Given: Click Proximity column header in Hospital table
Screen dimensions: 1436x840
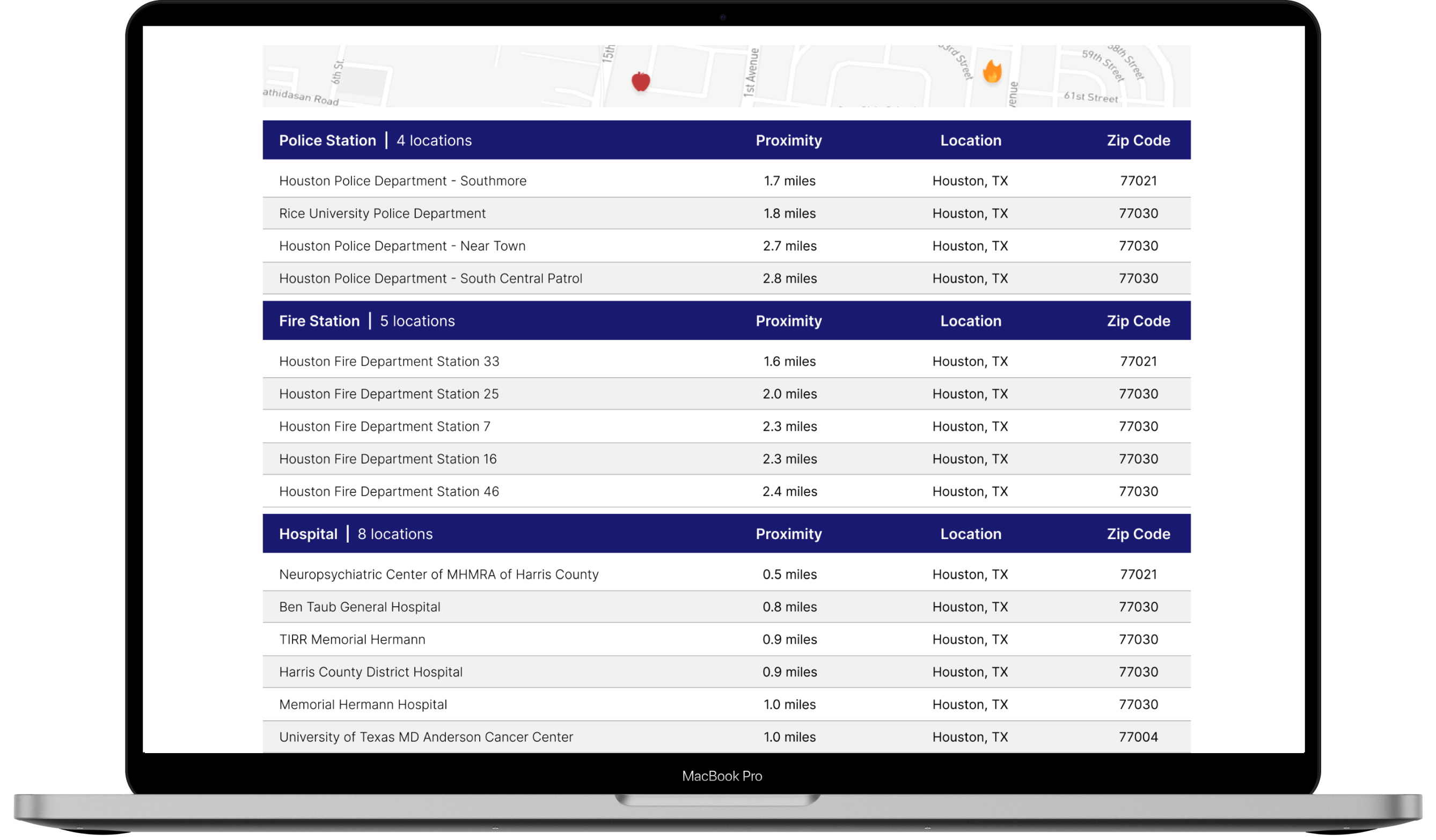Looking at the screenshot, I should click(x=789, y=534).
